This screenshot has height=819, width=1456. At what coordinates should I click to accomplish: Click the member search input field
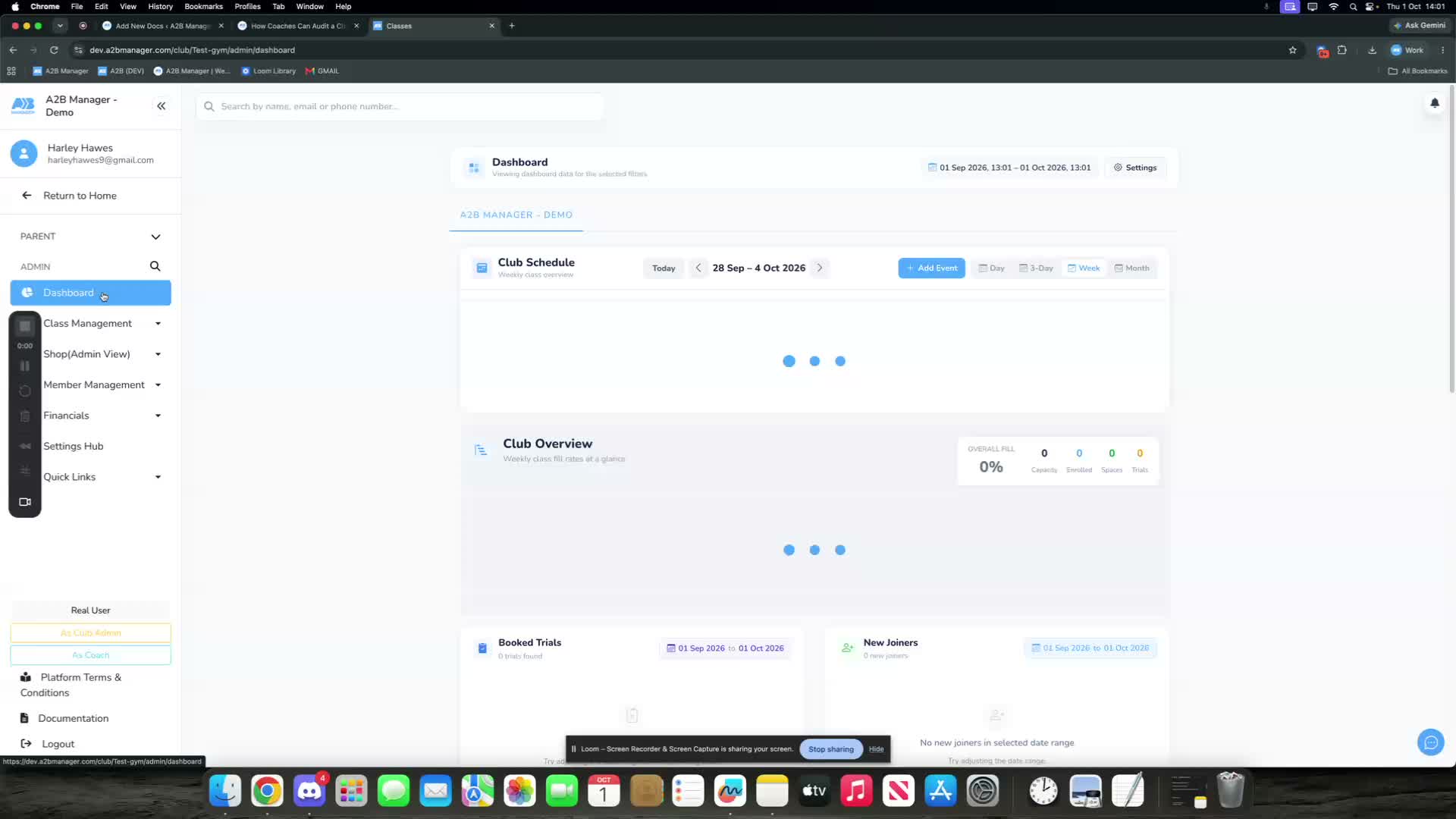tap(400, 106)
